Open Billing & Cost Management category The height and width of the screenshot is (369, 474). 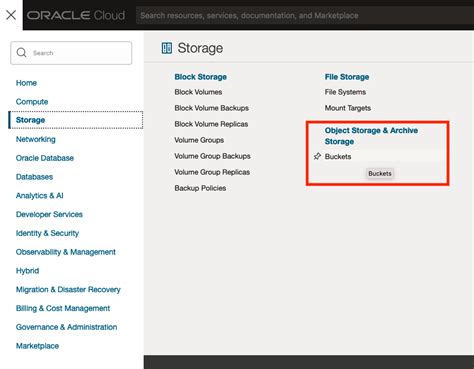click(x=63, y=308)
